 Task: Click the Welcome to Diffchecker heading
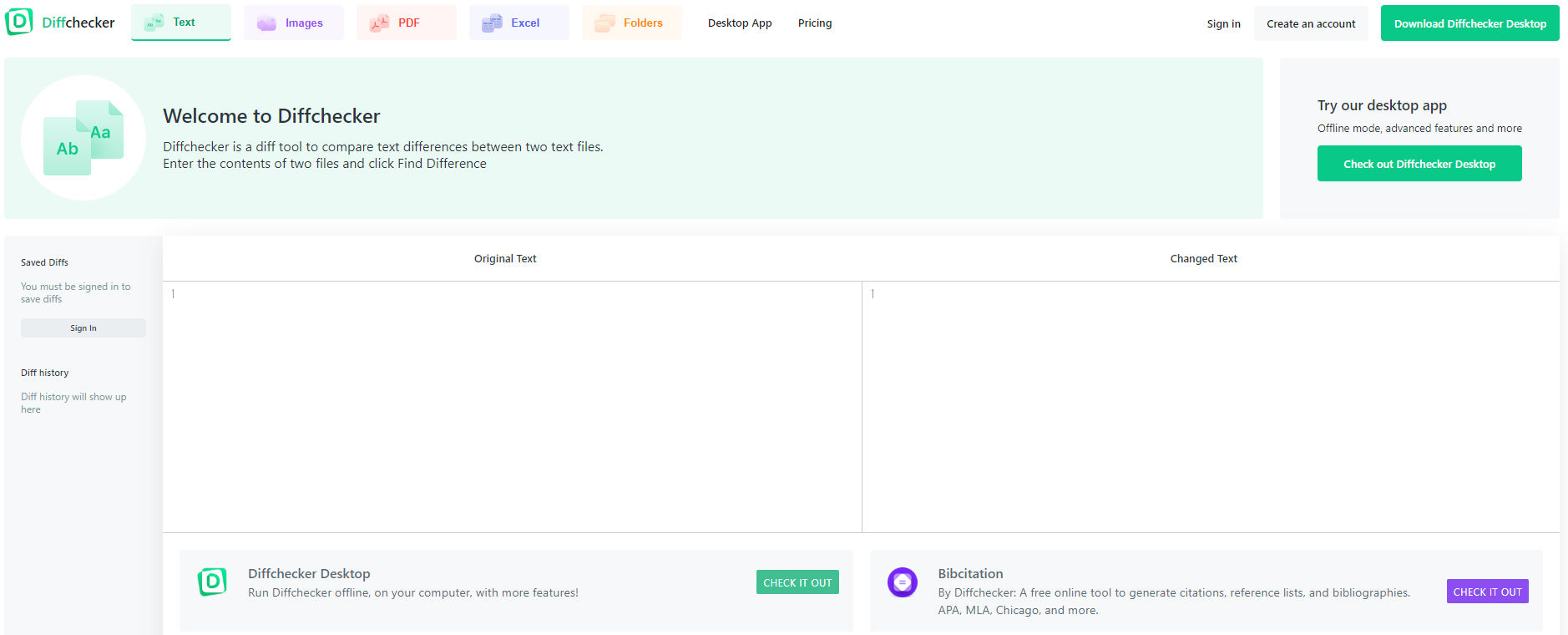pyautogui.click(x=271, y=115)
